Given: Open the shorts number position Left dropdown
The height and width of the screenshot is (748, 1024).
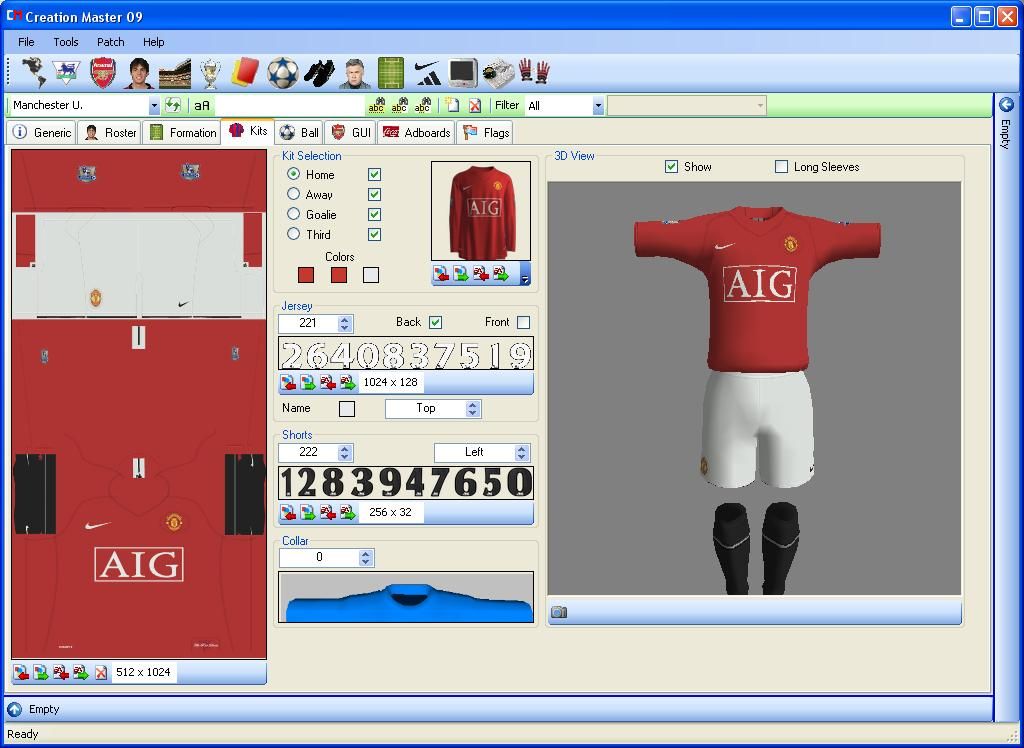Looking at the screenshot, I should coord(521,452).
